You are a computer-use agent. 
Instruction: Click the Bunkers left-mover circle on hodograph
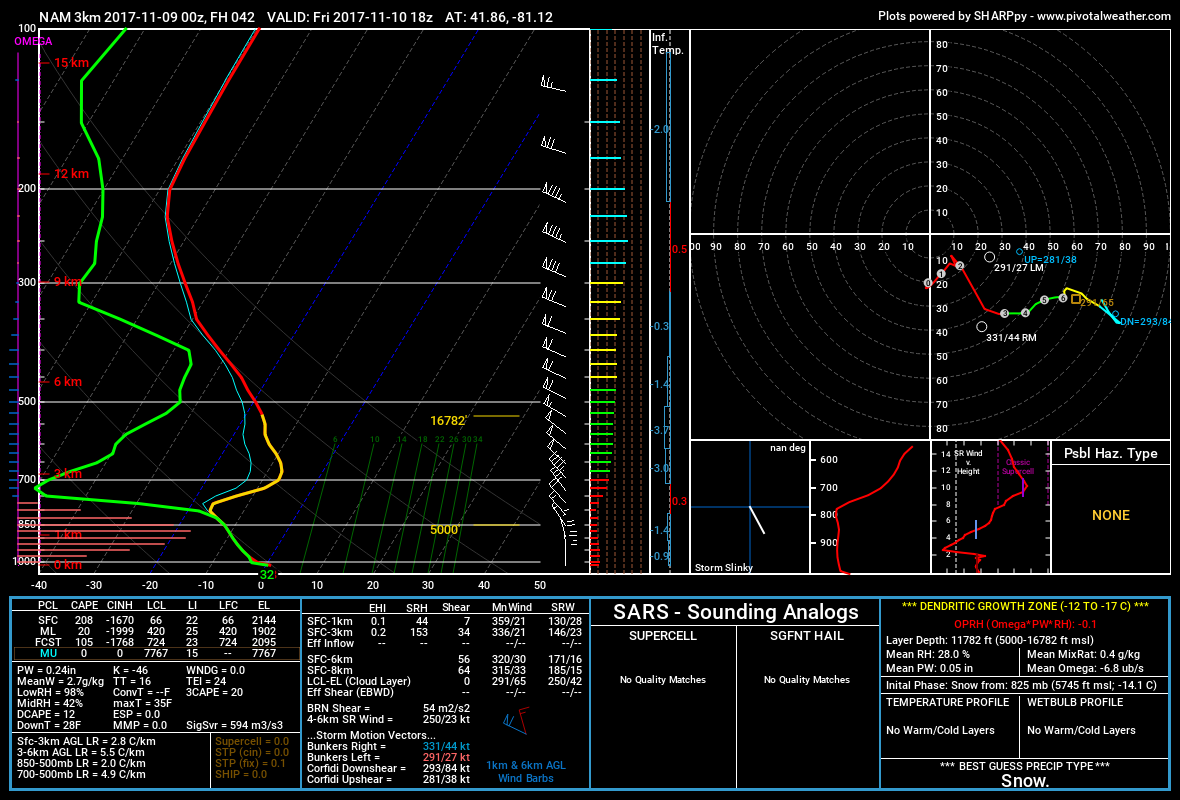(990, 257)
